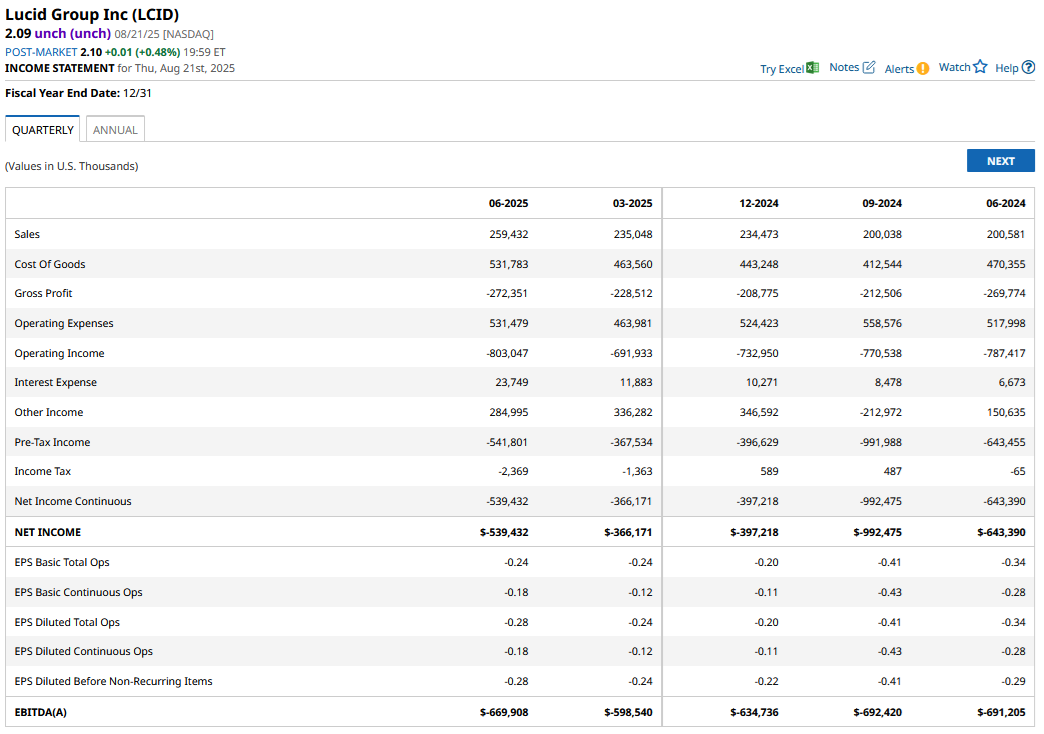
Task: Click the Sales row label
Action: (27, 234)
